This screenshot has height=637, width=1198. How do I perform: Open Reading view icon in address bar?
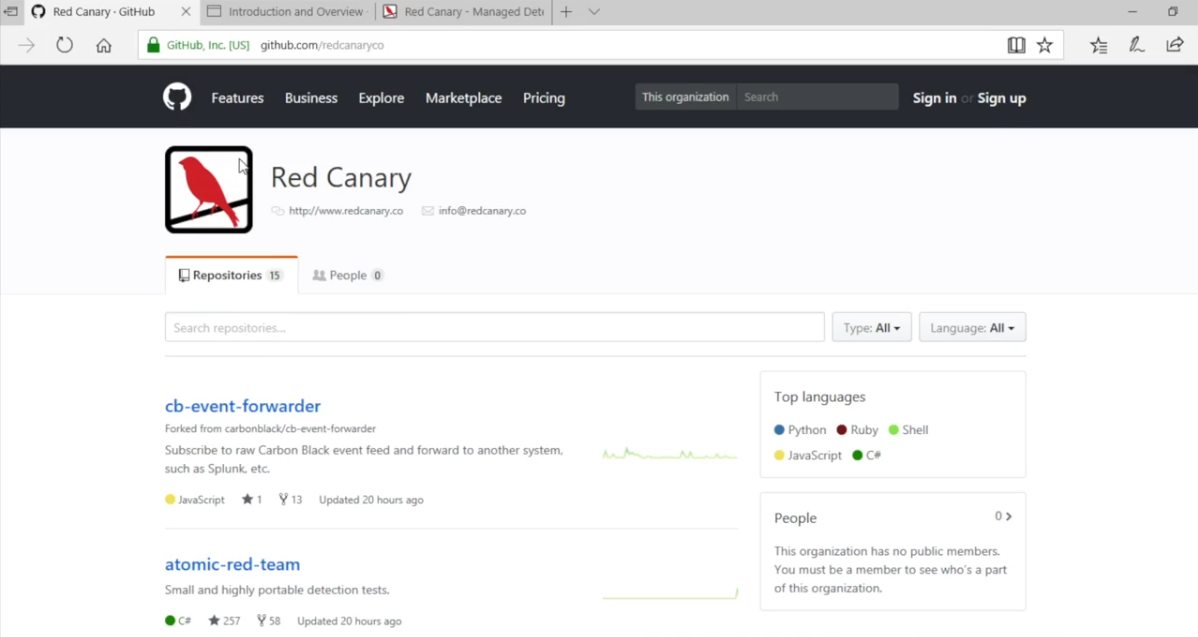click(x=1016, y=45)
